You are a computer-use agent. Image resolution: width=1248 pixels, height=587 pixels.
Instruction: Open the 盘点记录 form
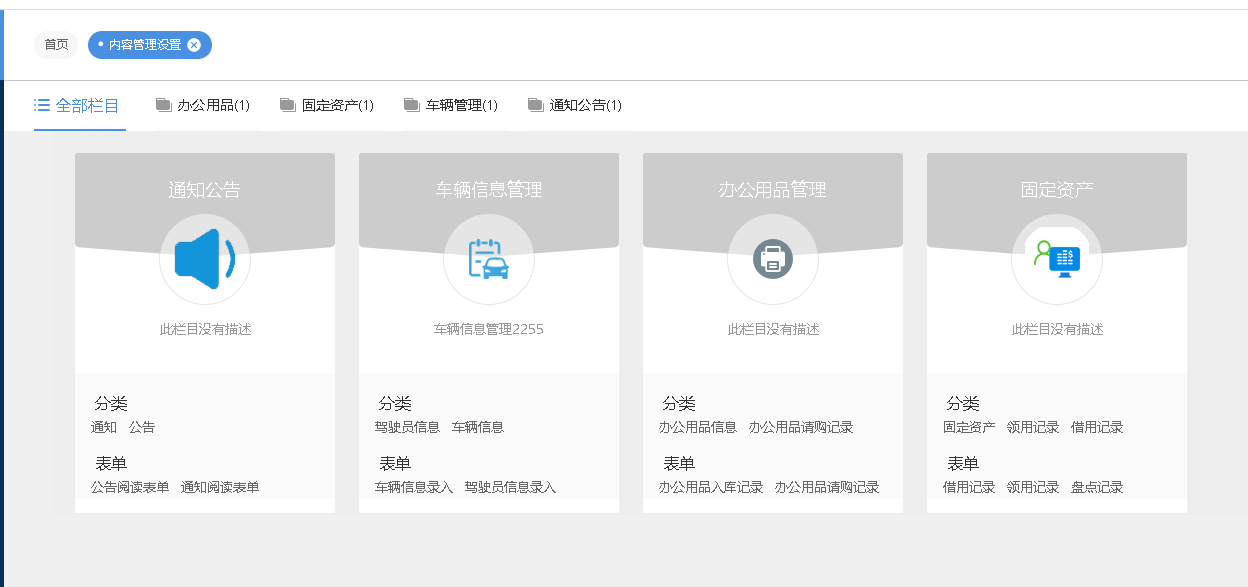coord(1097,487)
